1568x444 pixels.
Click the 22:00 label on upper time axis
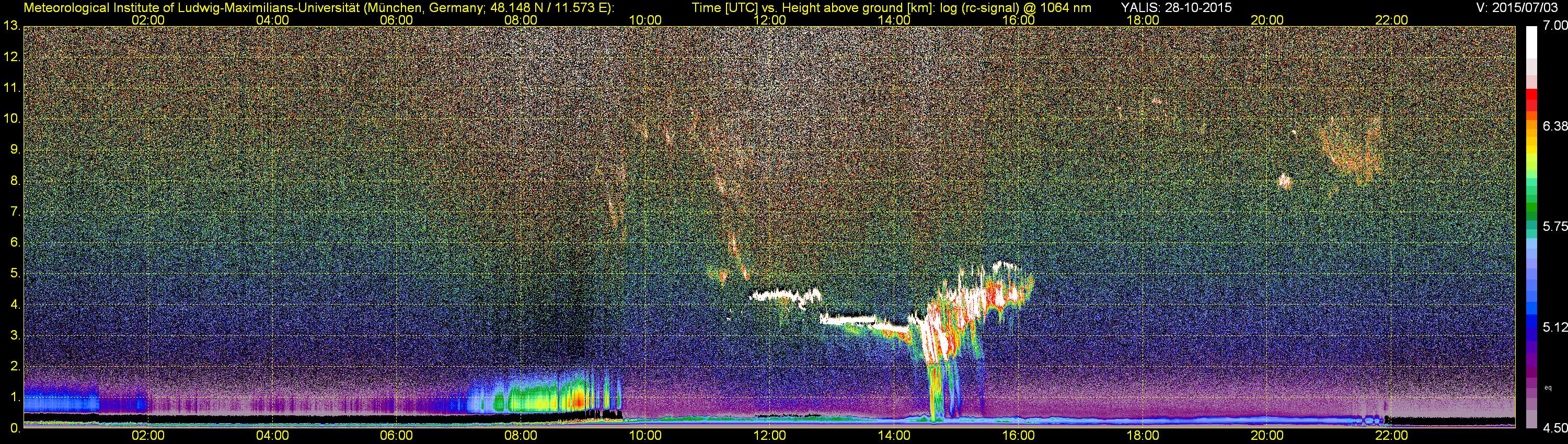[x=1391, y=20]
